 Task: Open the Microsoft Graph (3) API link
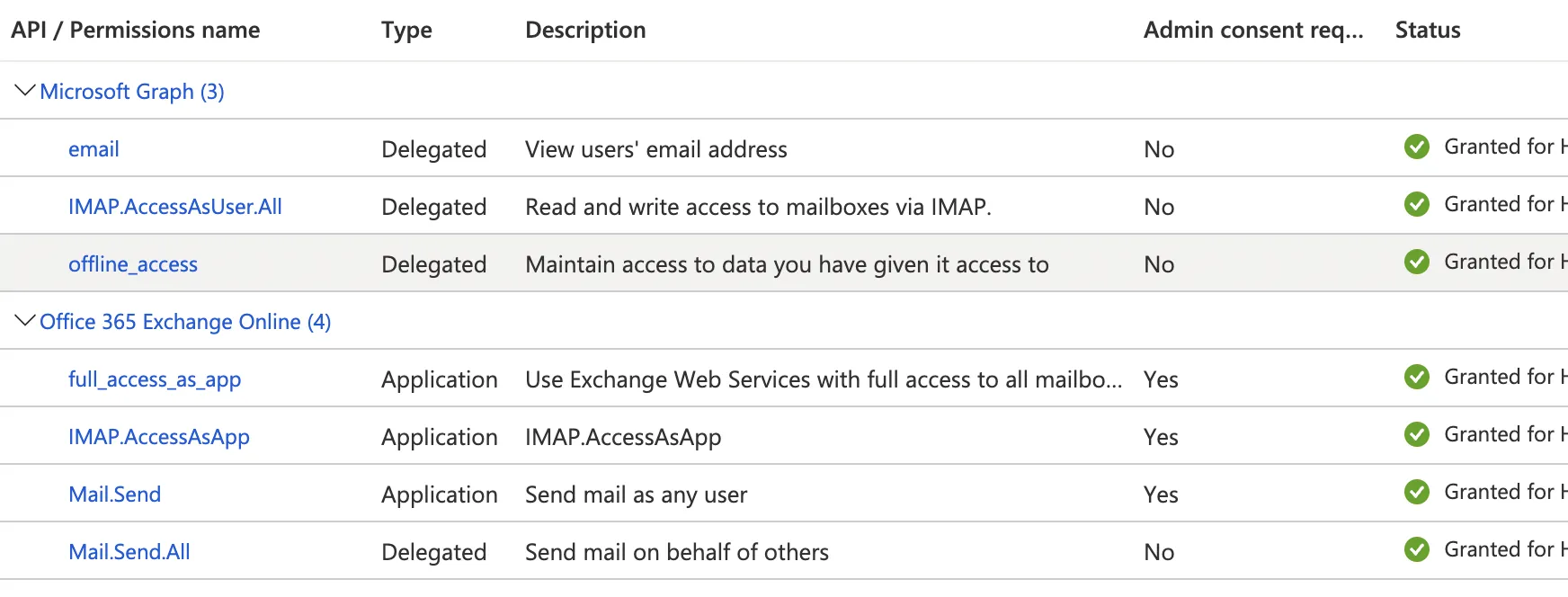tap(132, 92)
